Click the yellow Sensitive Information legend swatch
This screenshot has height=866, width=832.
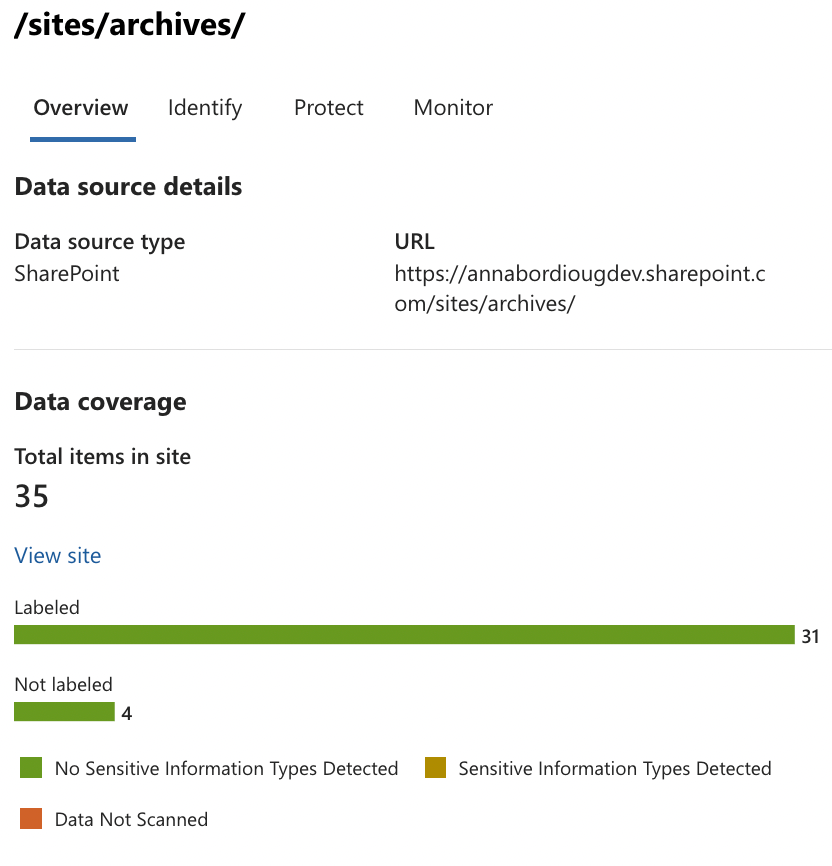pyautogui.click(x=435, y=769)
